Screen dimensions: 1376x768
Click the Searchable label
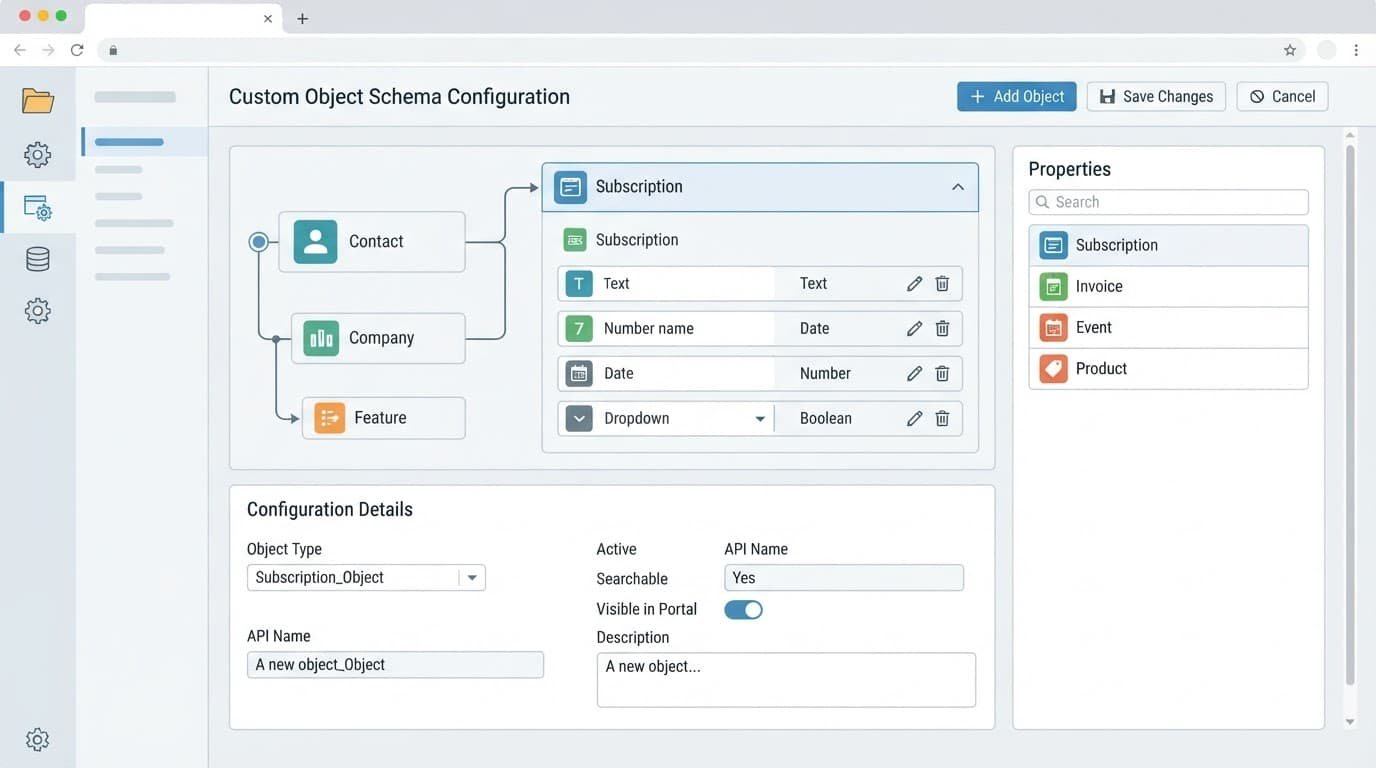pyautogui.click(x=632, y=579)
